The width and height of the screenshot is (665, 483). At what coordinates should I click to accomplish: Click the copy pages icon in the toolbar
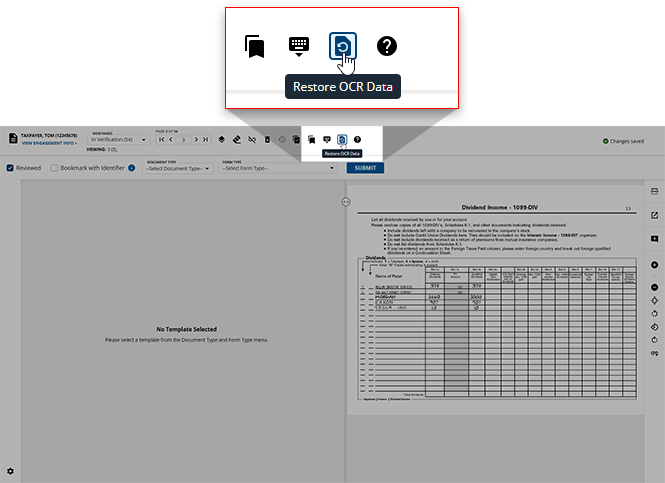click(x=296, y=140)
